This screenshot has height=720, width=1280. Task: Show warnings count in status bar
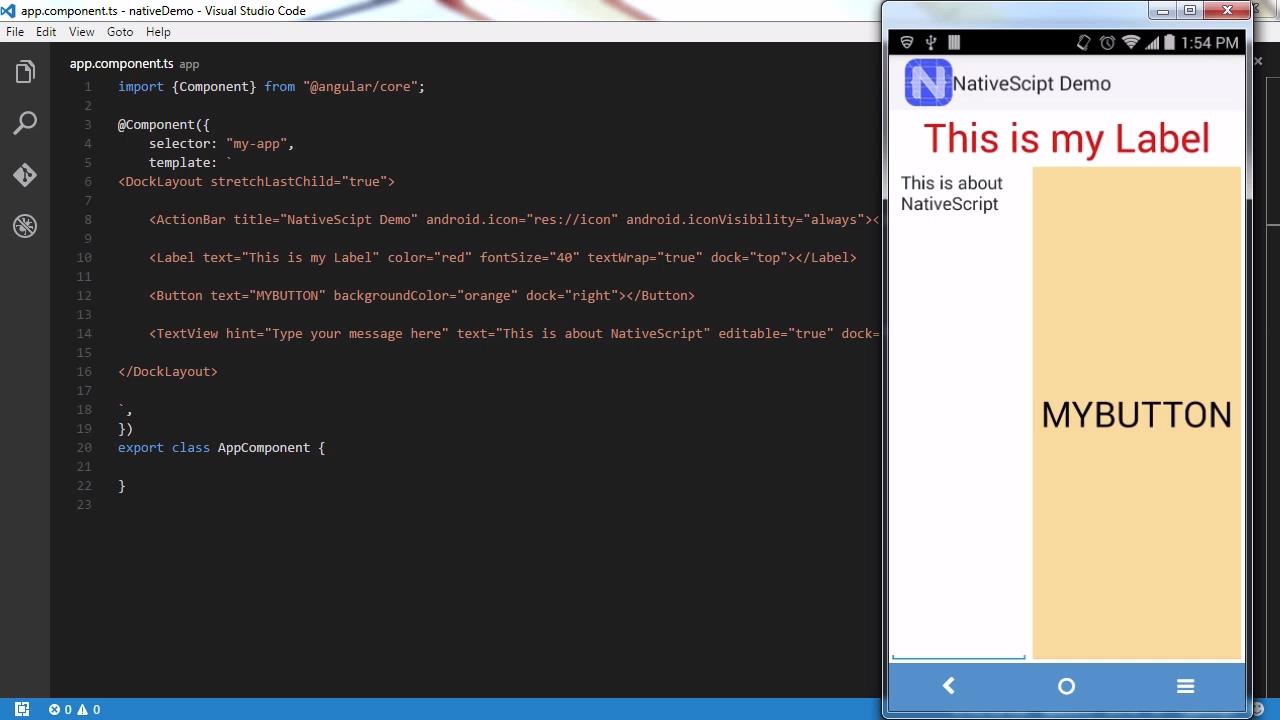(89, 709)
